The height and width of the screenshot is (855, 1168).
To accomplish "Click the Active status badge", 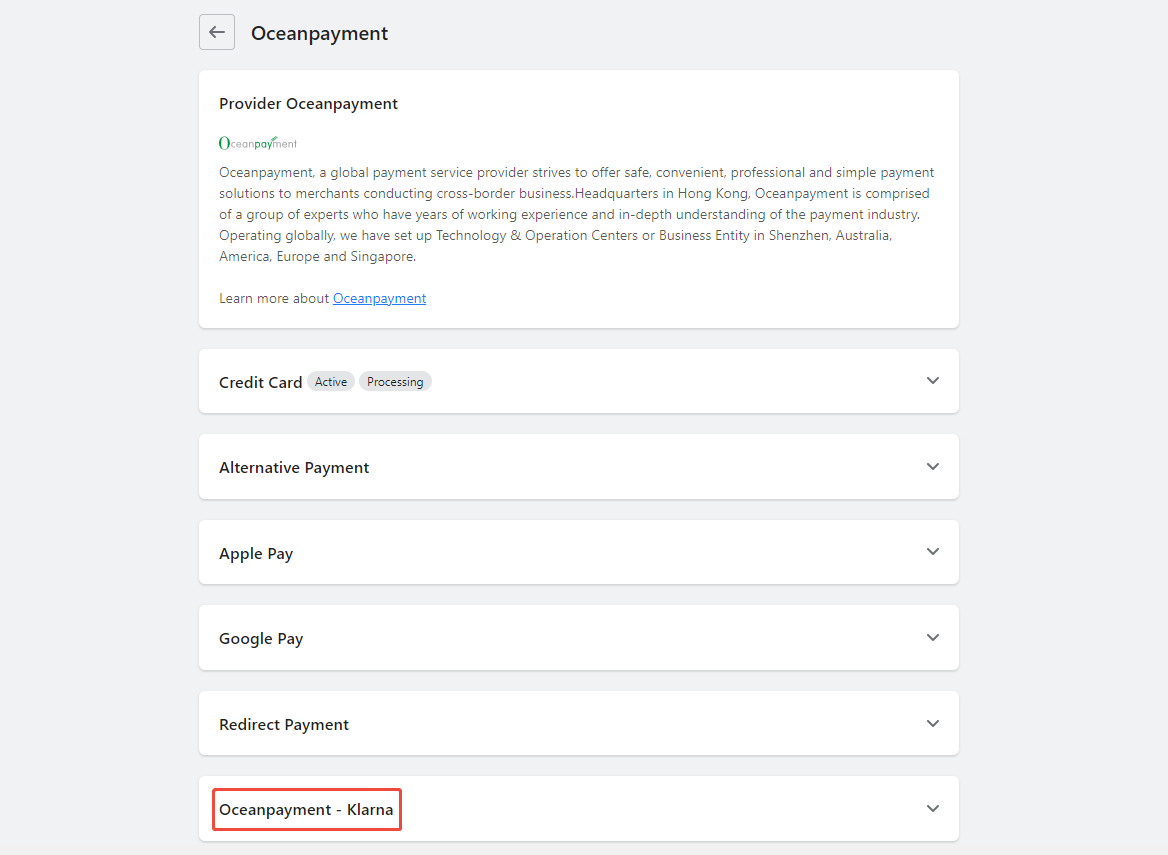I will 331,382.
